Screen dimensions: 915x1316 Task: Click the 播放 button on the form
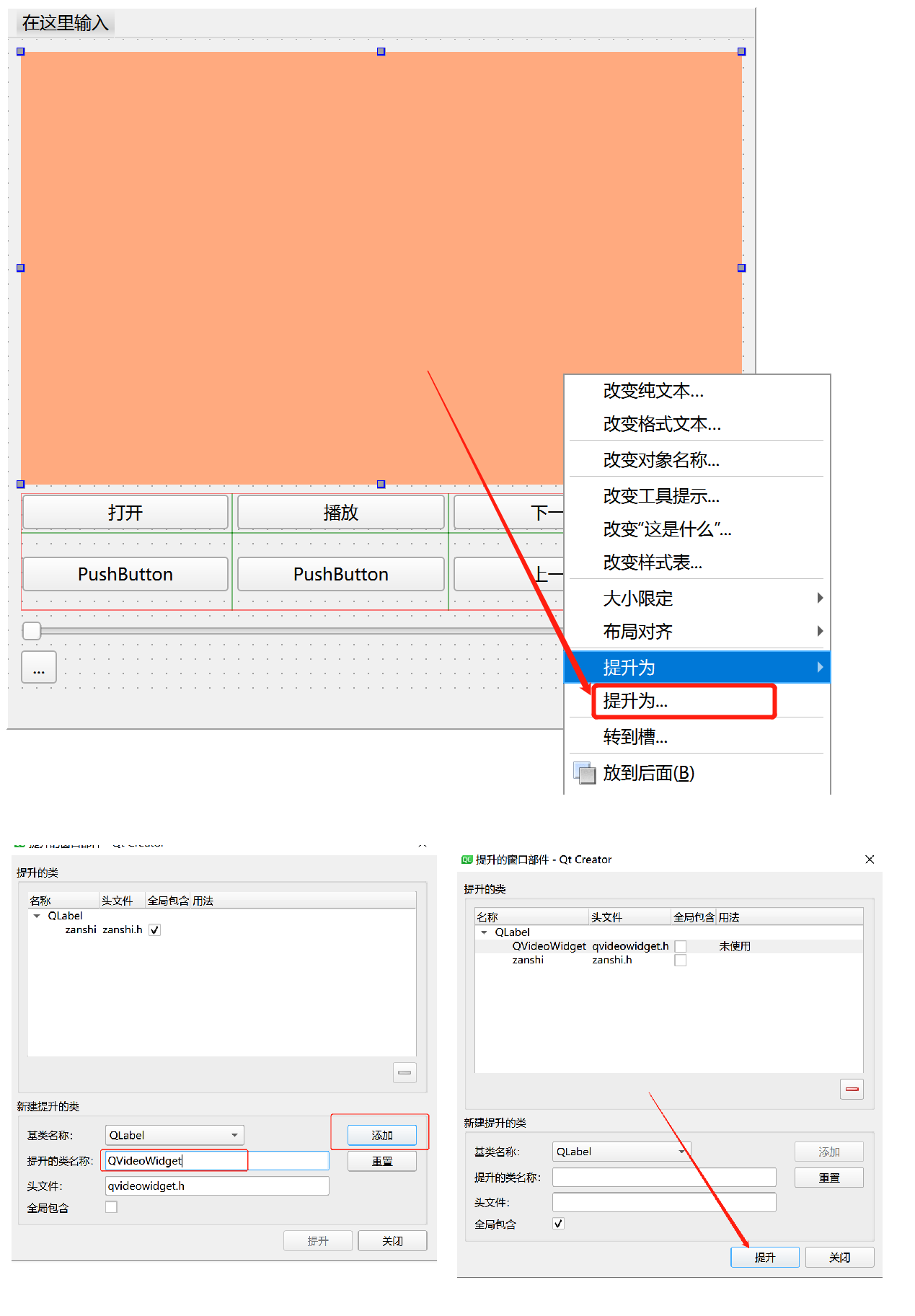(340, 512)
